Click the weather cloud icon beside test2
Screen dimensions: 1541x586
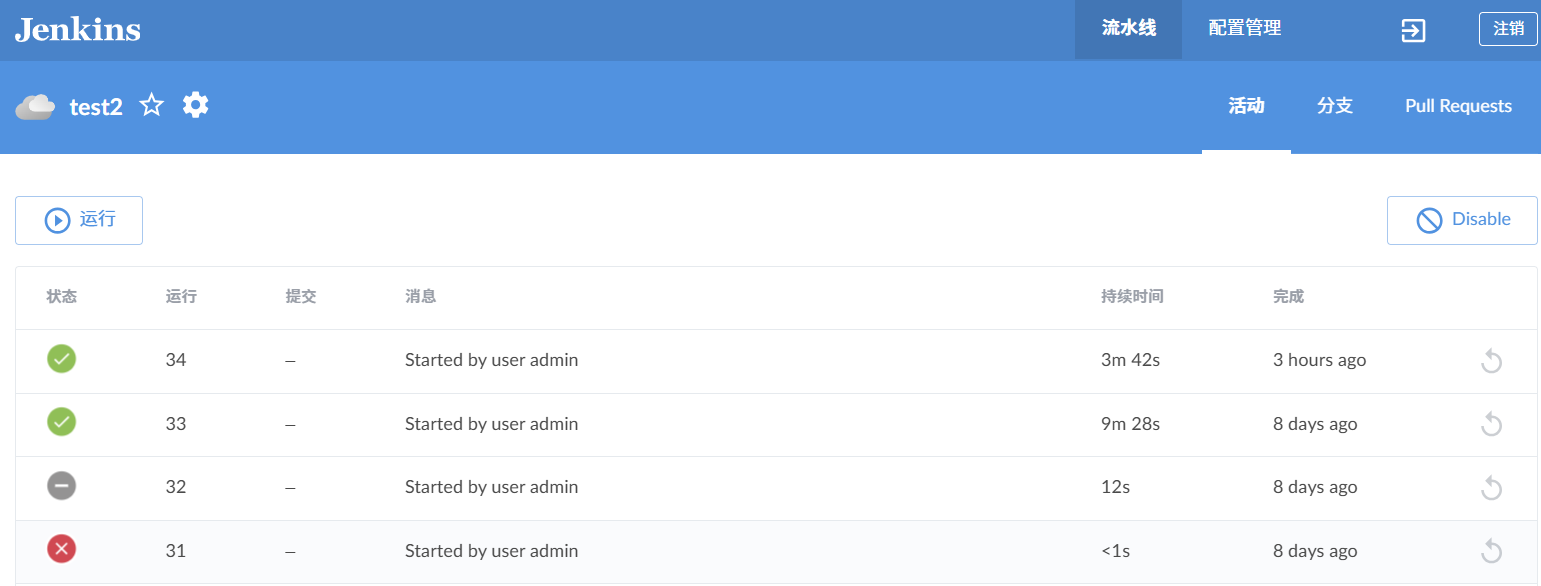35,106
